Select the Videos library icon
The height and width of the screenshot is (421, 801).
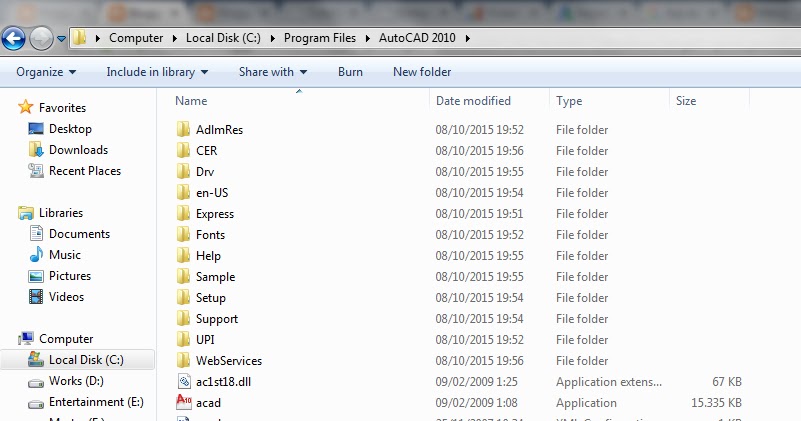pos(36,296)
